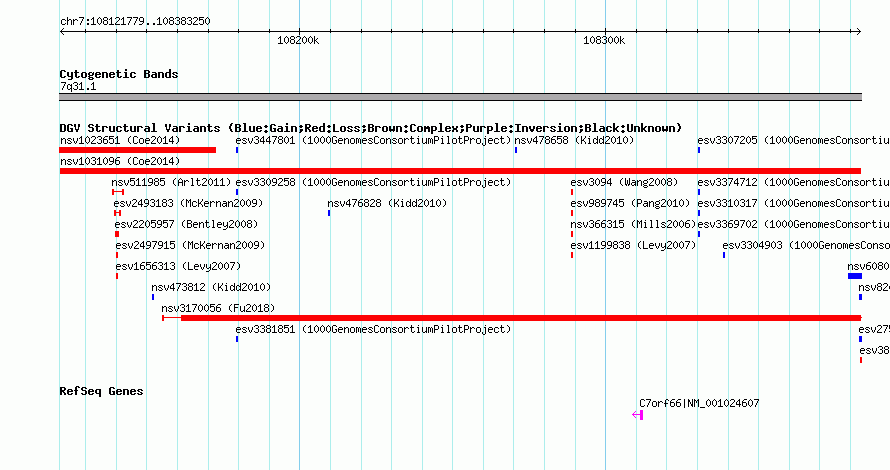This screenshot has width=890, height=470.
Task: Open the esv3094 (Wang2008) variant
Action: (x=624, y=182)
